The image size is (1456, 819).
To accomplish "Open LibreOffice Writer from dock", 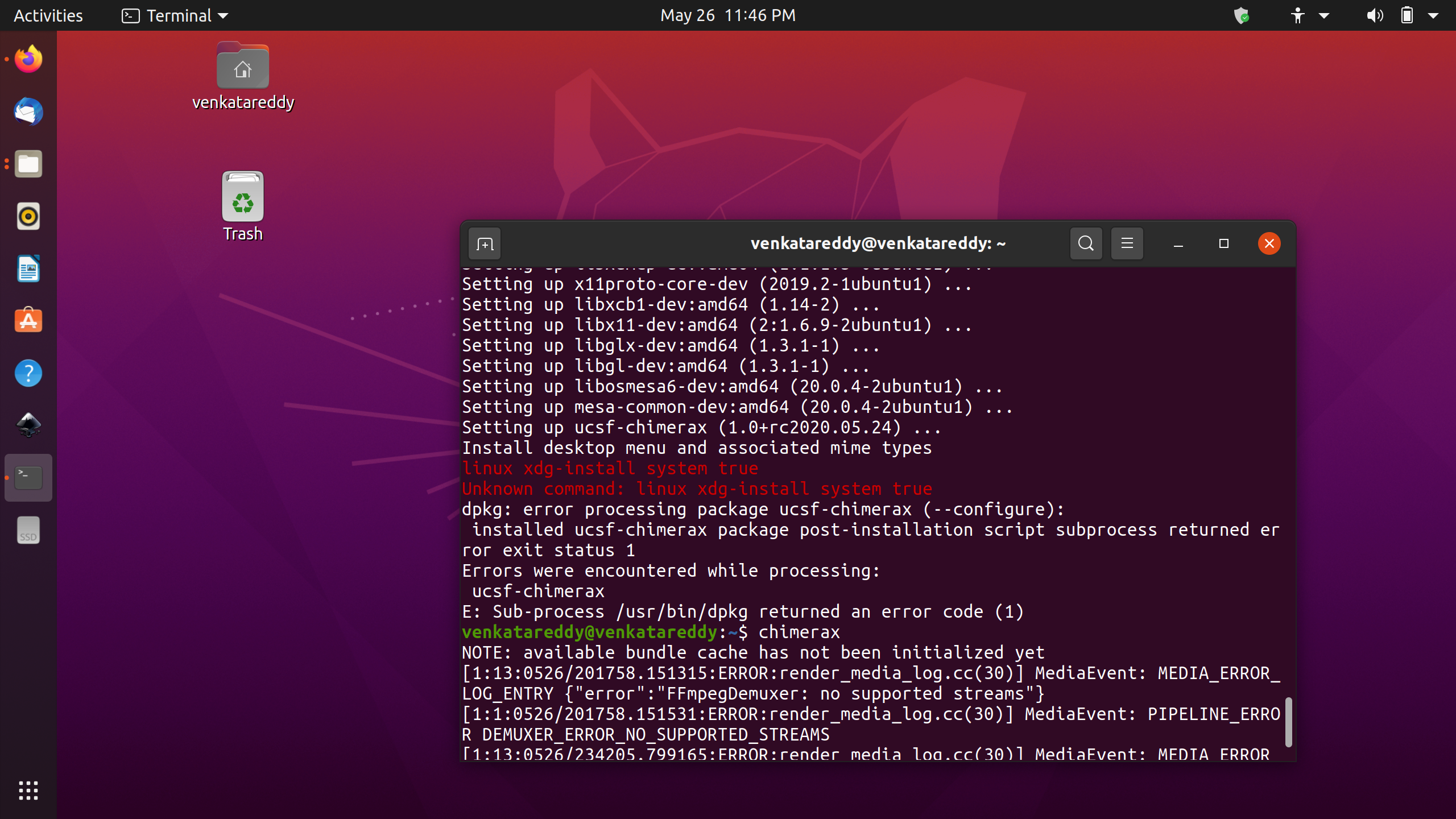I will tap(28, 269).
